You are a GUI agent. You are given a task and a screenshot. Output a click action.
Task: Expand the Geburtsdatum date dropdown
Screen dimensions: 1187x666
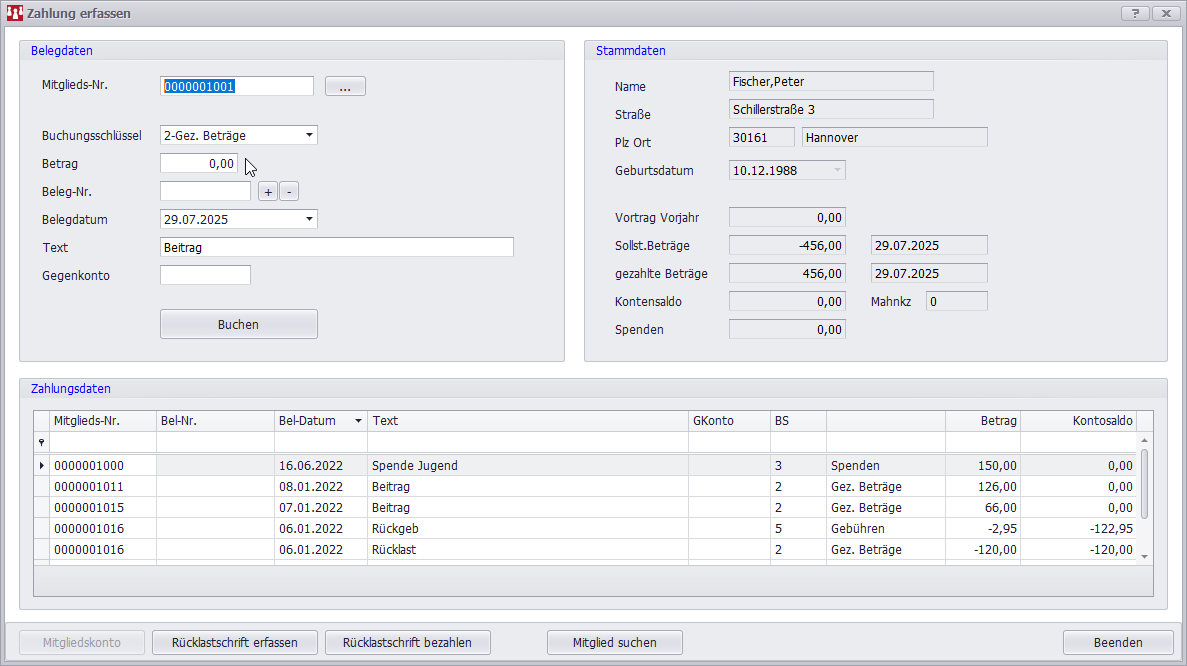coord(836,170)
